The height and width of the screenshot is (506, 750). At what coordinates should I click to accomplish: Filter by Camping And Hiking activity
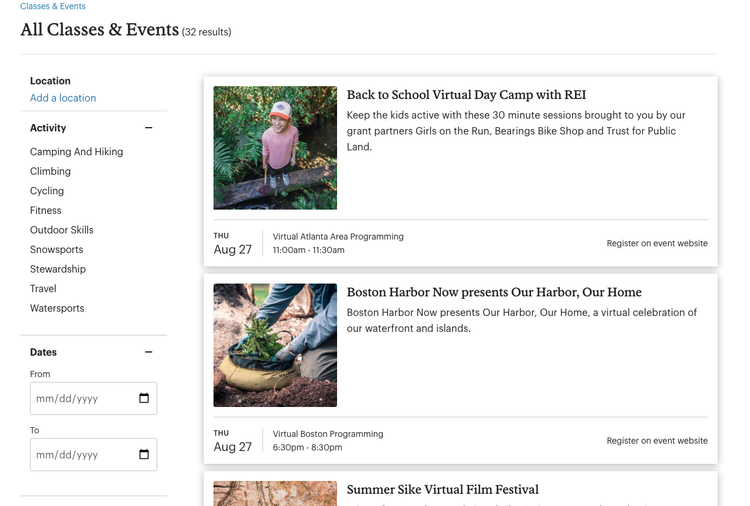click(x=76, y=152)
